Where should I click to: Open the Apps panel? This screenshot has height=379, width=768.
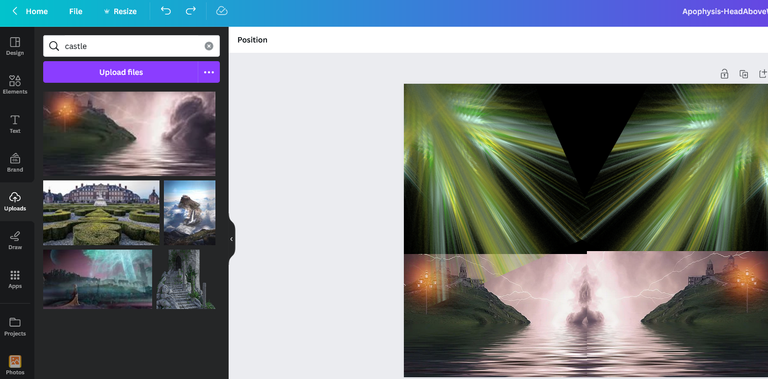point(15,279)
